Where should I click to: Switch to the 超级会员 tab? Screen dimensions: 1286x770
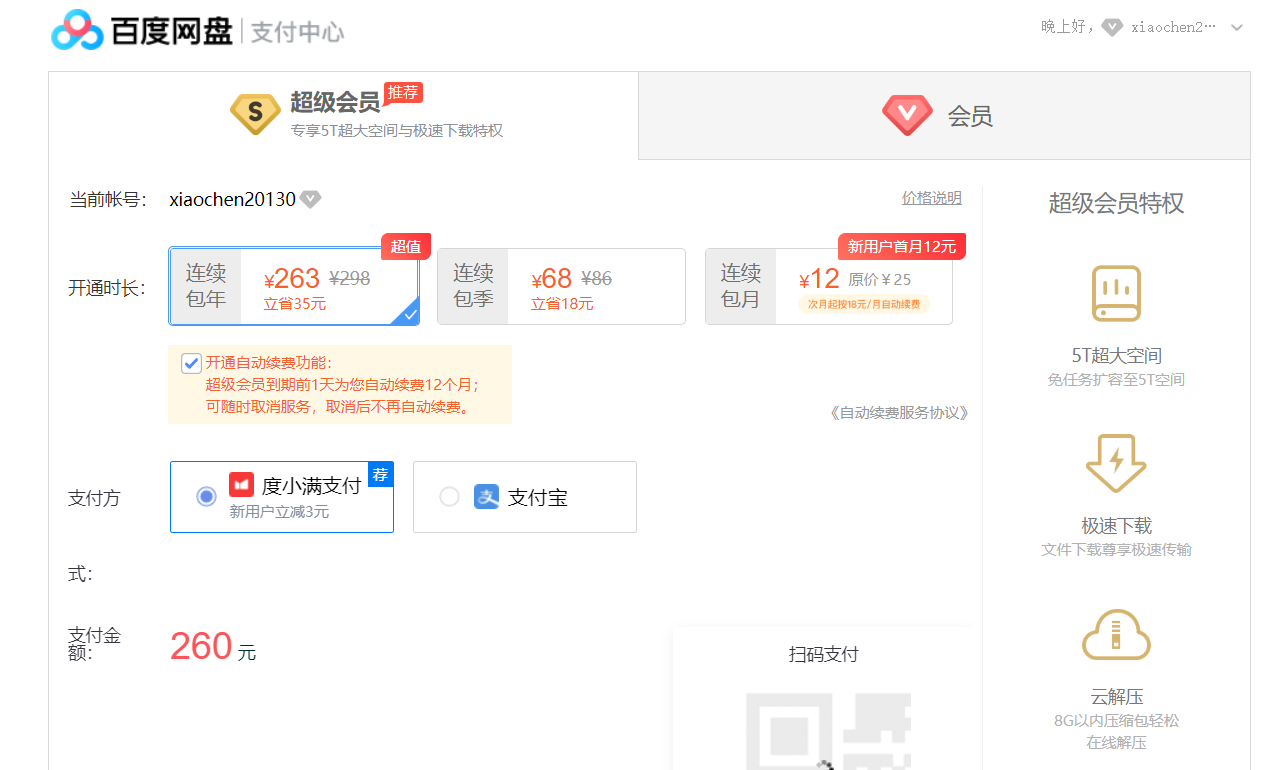(343, 115)
